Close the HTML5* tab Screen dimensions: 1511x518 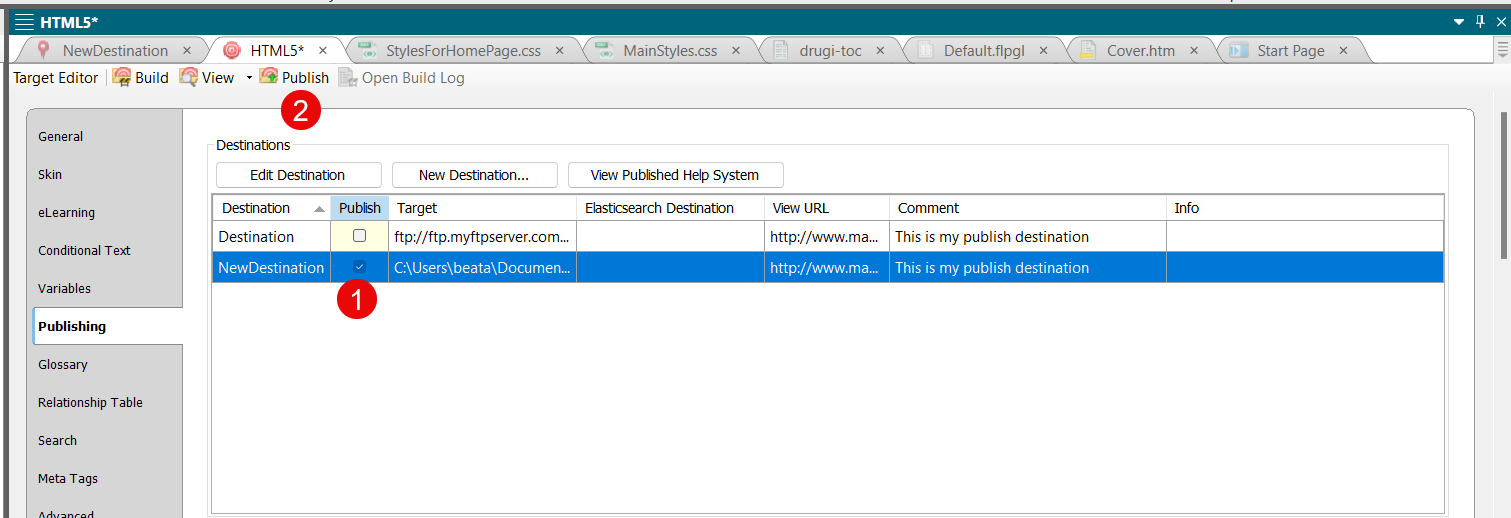[x=323, y=50]
